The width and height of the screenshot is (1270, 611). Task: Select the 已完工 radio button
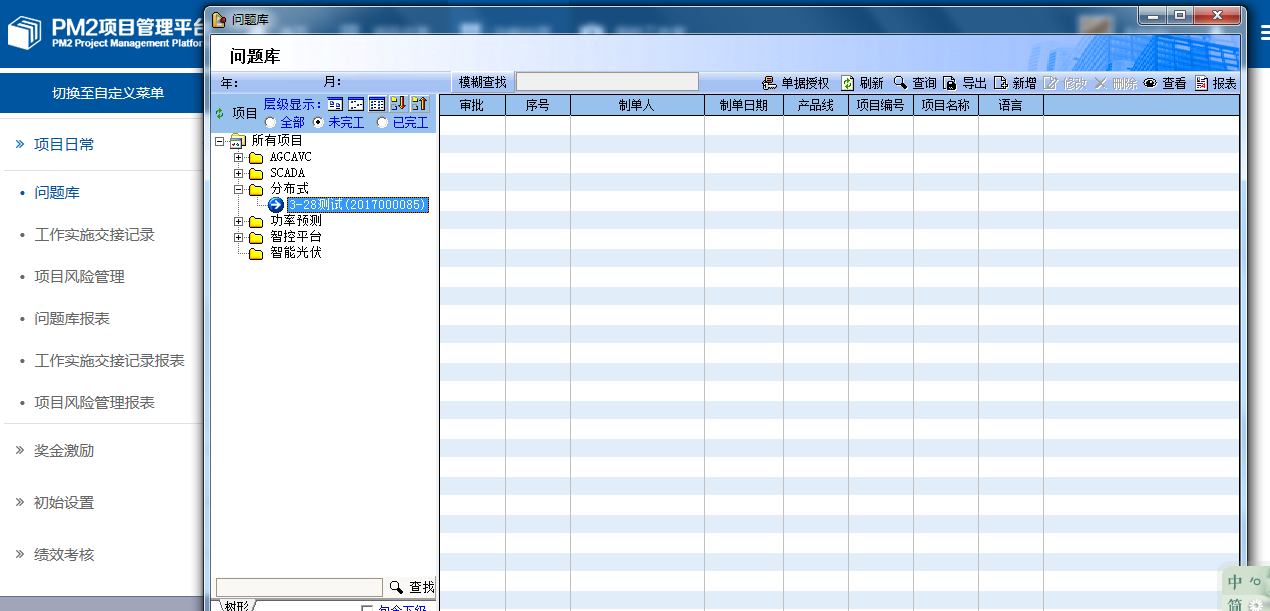point(382,122)
